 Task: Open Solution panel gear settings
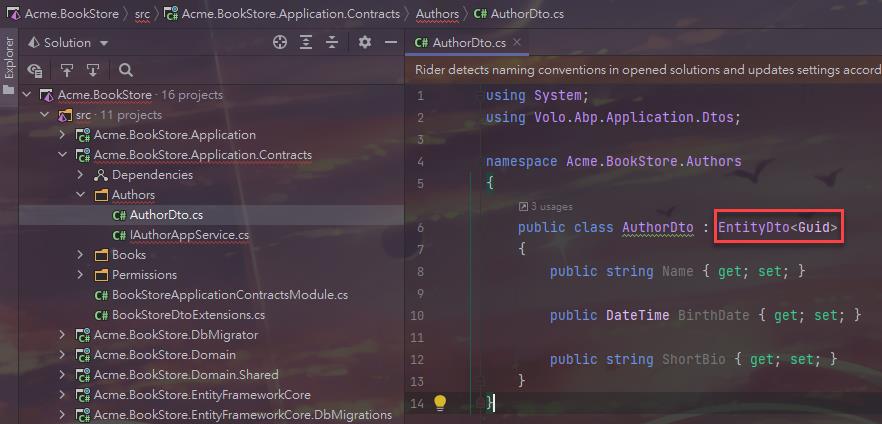click(365, 43)
